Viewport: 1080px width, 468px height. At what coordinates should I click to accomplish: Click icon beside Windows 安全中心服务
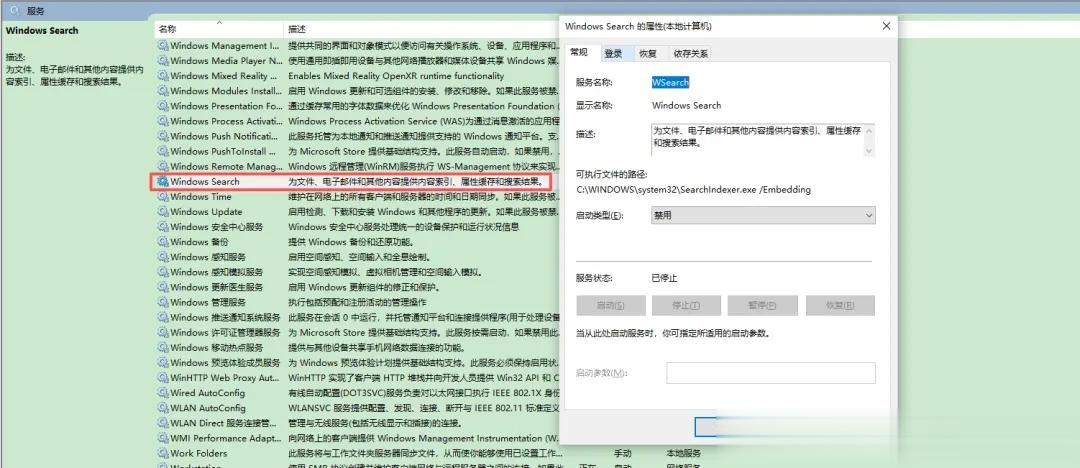click(x=163, y=227)
